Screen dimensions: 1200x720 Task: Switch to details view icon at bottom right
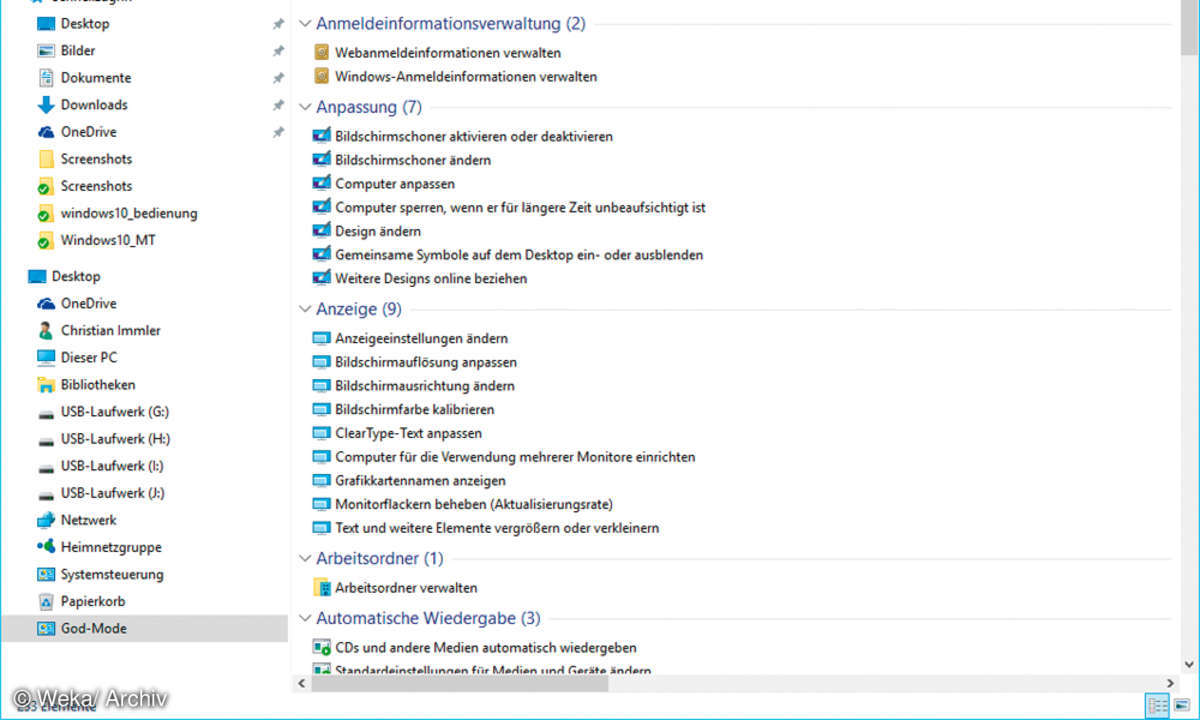[1158, 706]
